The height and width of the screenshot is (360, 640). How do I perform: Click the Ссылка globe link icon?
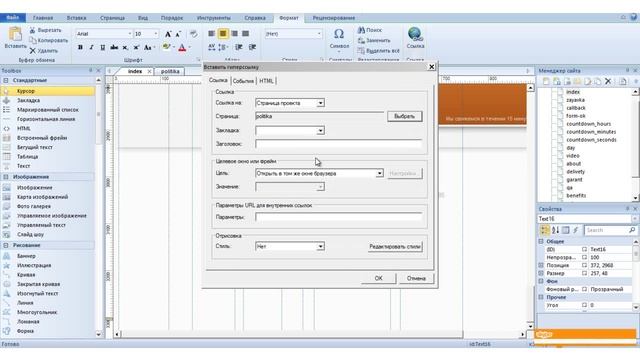pyautogui.click(x=415, y=34)
